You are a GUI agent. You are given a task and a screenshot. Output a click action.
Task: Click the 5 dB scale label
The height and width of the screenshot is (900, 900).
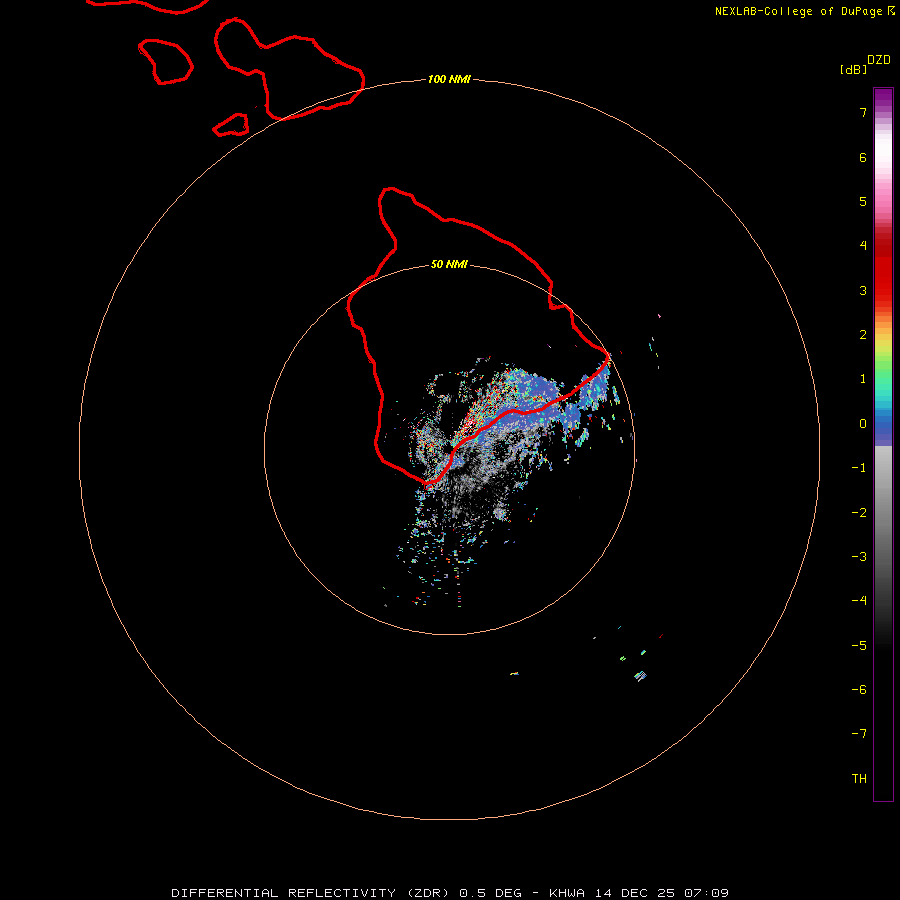point(863,201)
